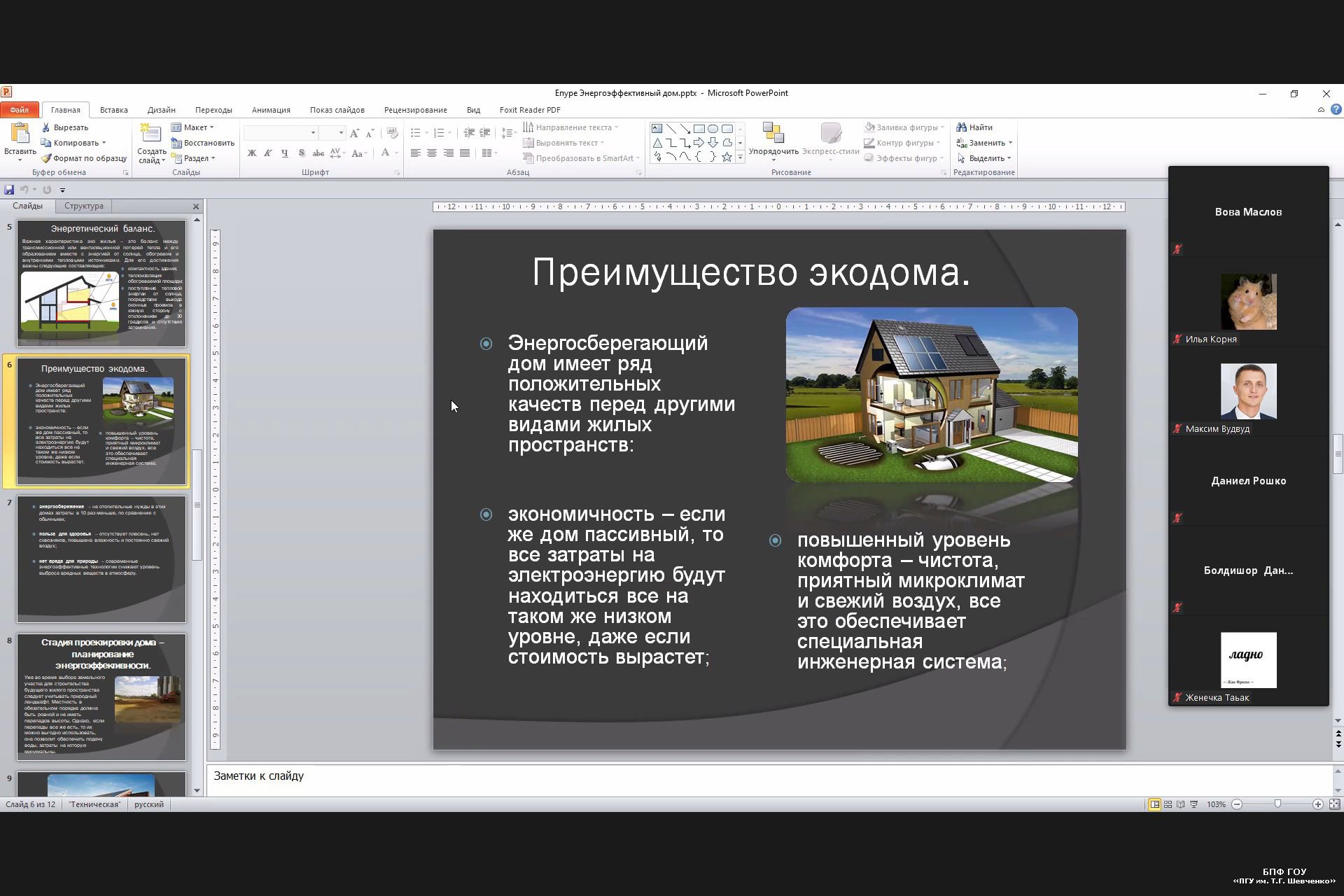Image resolution: width=1344 pixels, height=896 pixels.
Task: Toggle underline (Ч) formatting
Action: pyautogui.click(x=284, y=153)
